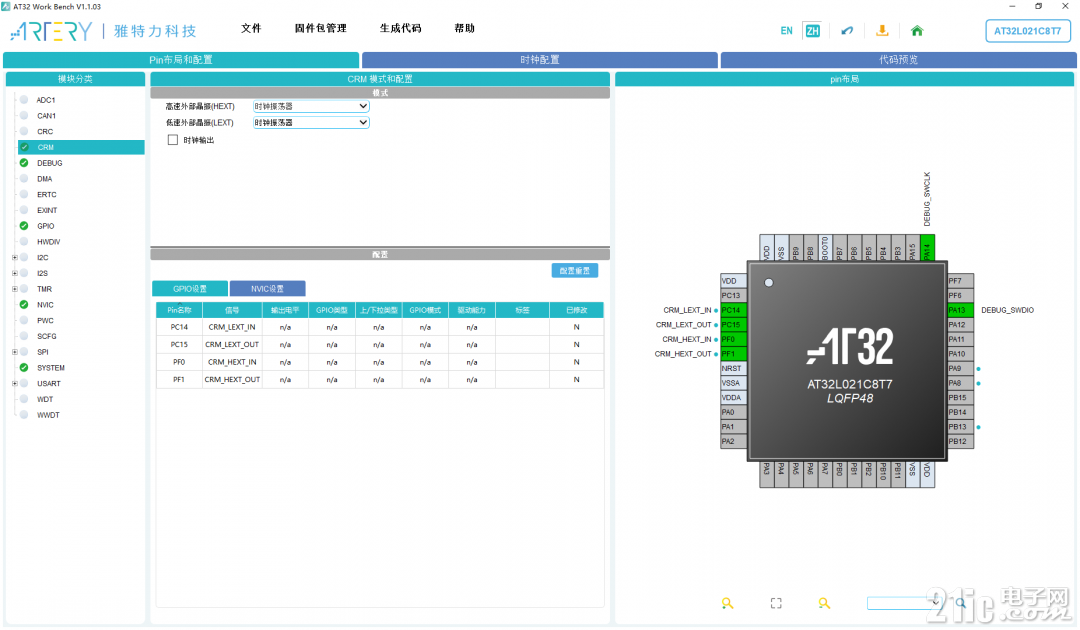The height and width of the screenshot is (630, 1080).
Task: Select the PF7 pin on the chip
Action: (x=960, y=281)
